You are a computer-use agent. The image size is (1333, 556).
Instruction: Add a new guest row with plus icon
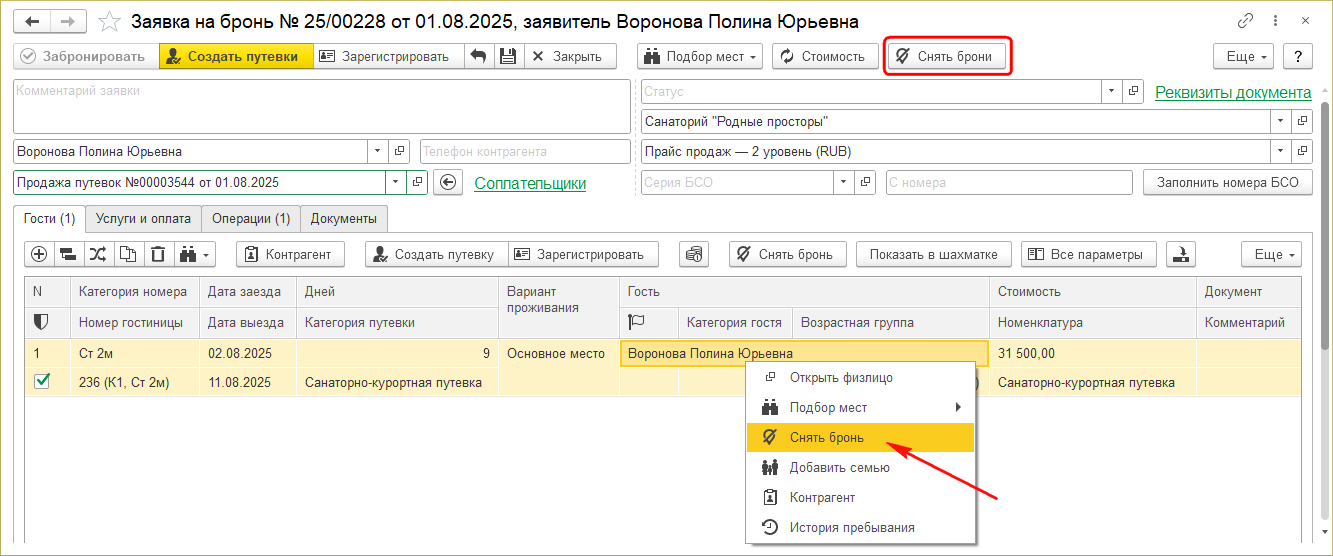[39, 254]
